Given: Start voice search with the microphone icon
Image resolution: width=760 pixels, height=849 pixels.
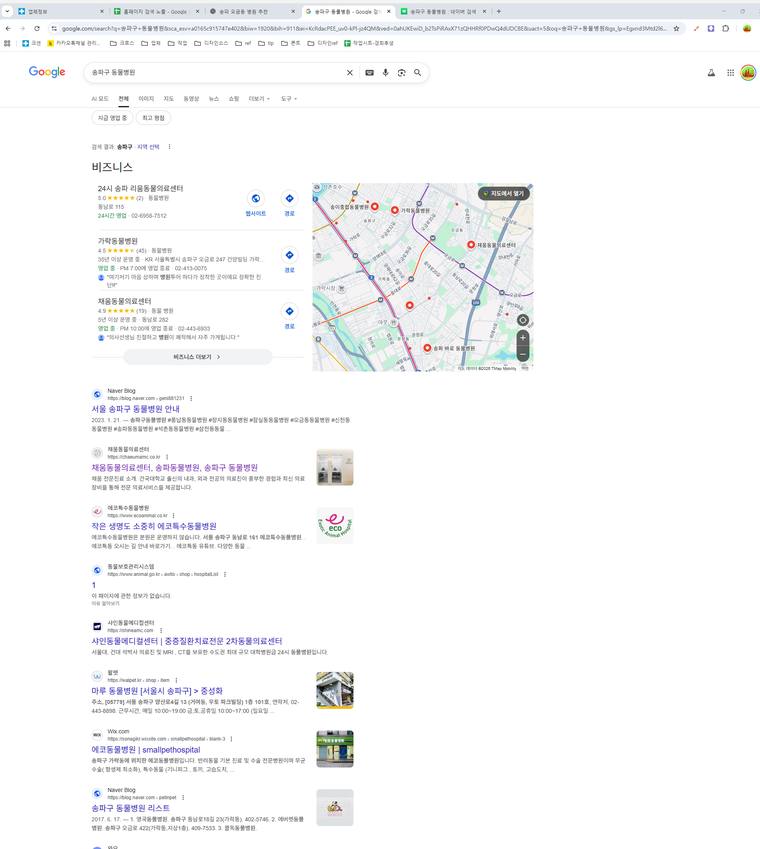Looking at the screenshot, I should pos(385,73).
